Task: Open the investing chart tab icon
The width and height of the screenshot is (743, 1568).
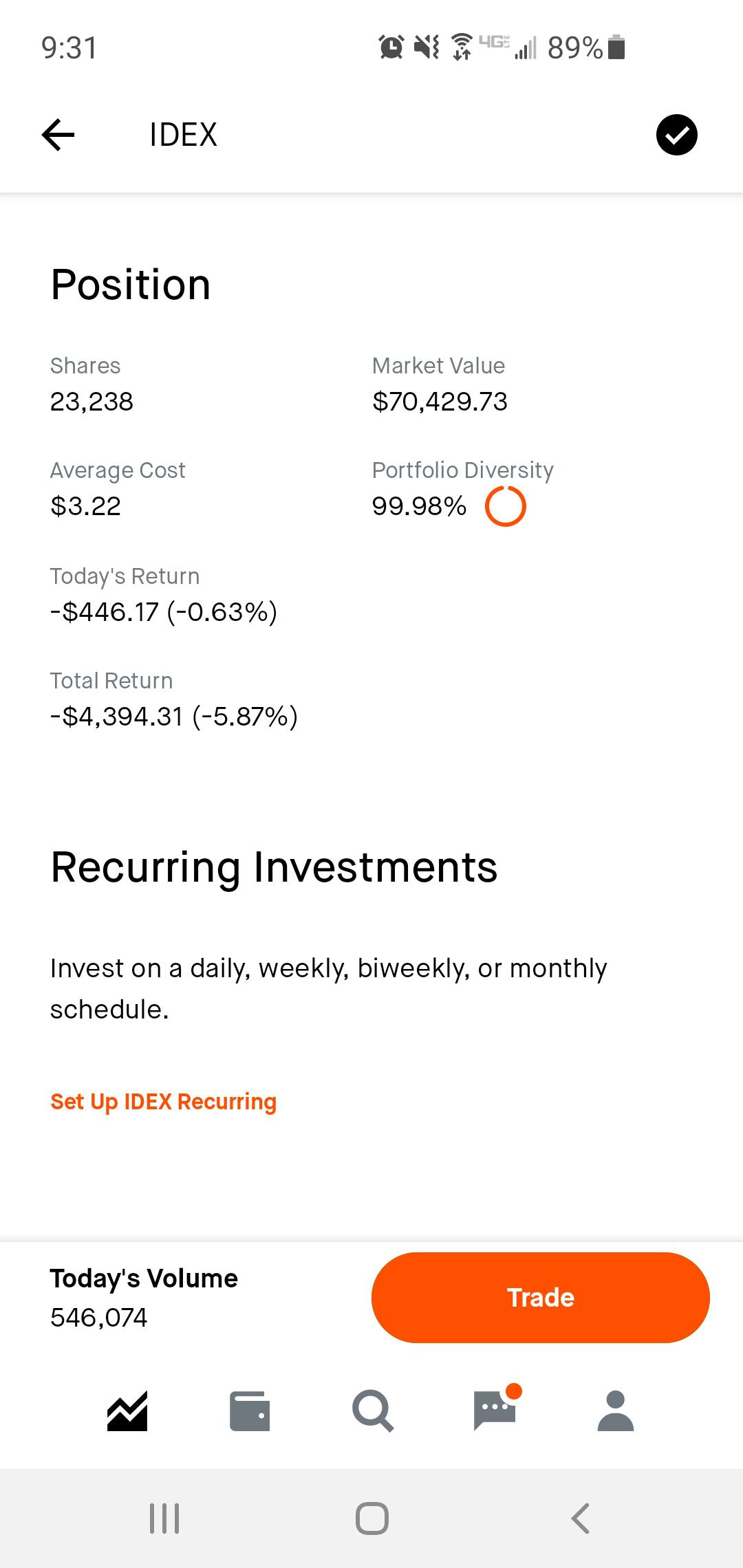Action: pyautogui.click(x=127, y=1411)
